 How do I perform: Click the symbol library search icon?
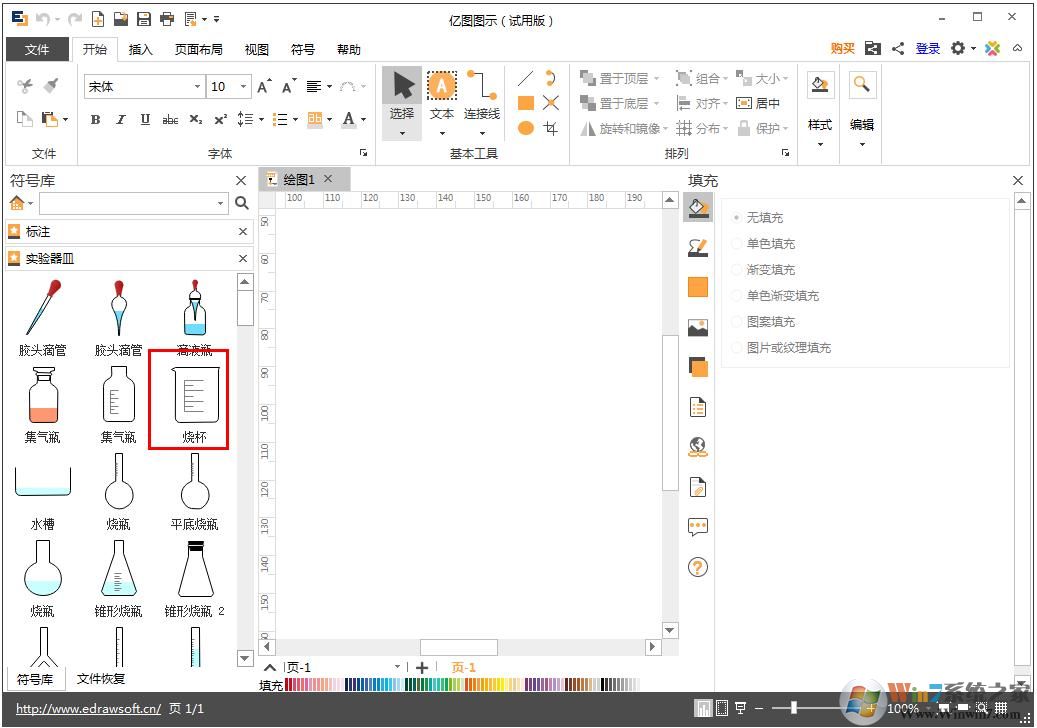click(x=241, y=203)
